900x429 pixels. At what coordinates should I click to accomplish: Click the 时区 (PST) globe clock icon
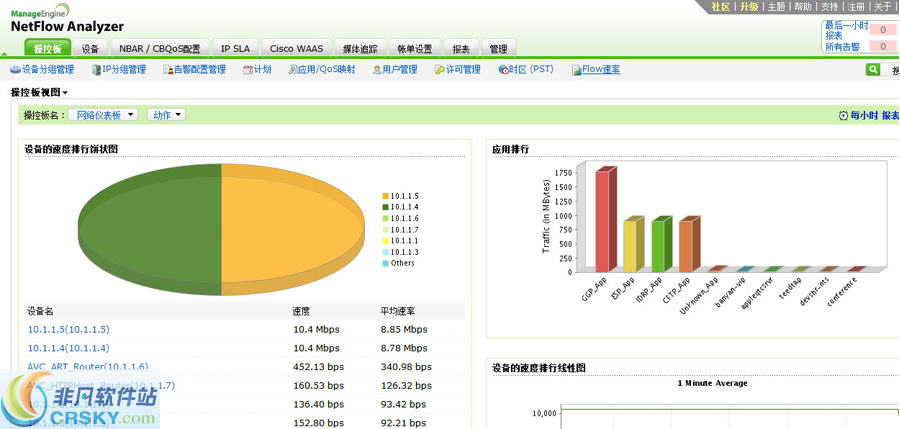(x=503, y=69)
